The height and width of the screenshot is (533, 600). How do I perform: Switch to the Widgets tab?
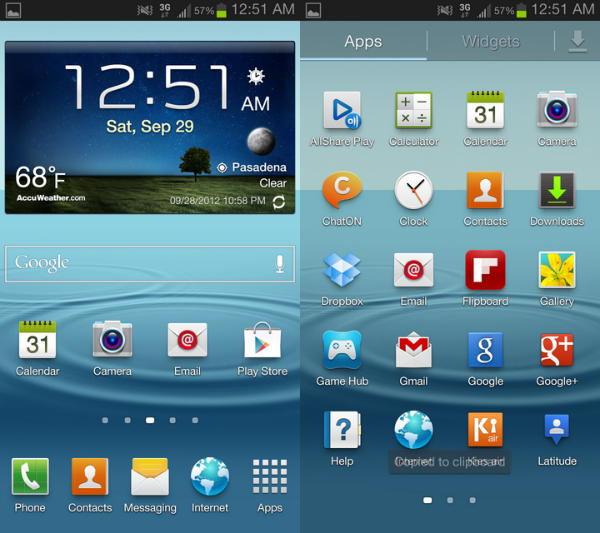coord(491,41)
